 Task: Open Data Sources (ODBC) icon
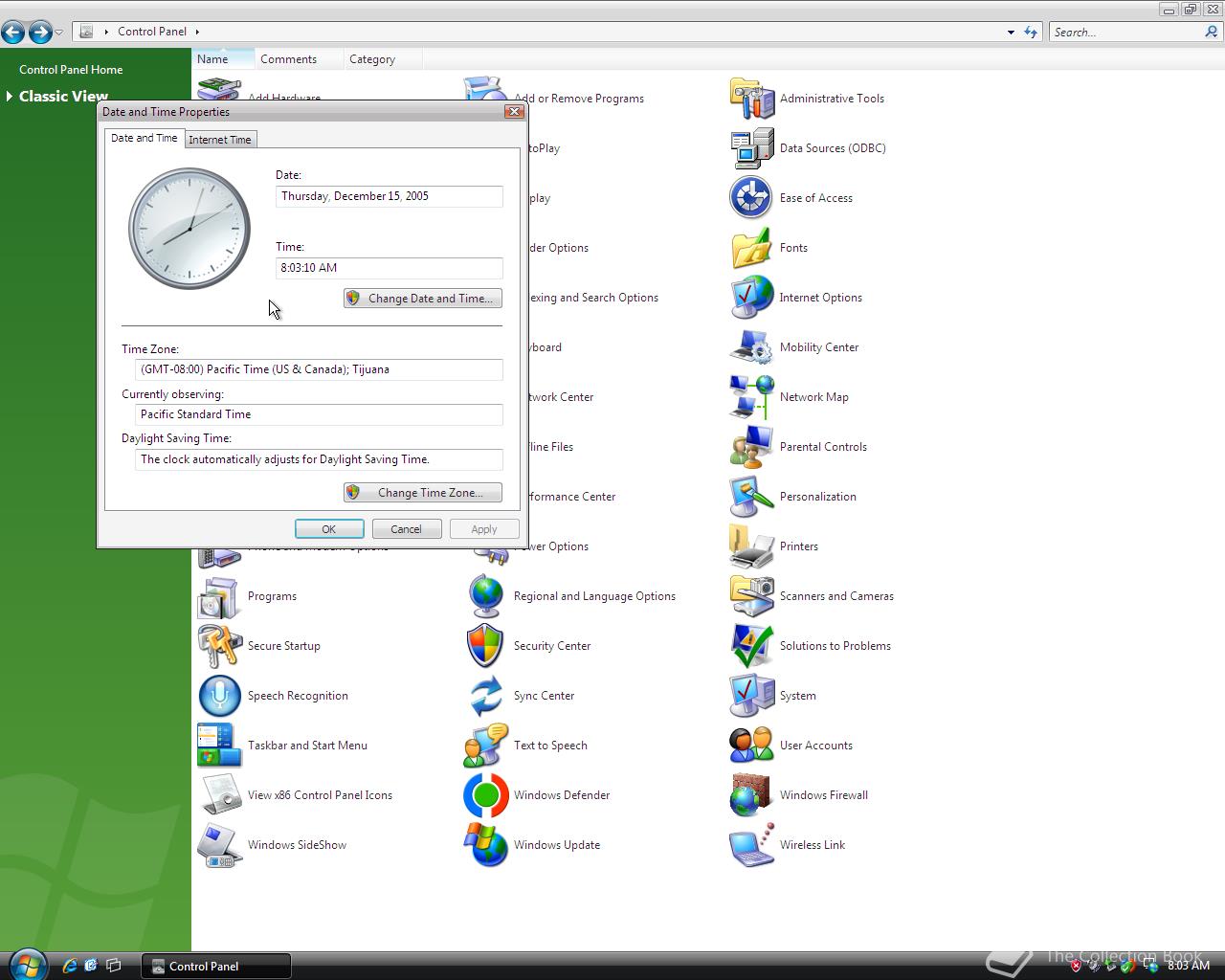751,147
